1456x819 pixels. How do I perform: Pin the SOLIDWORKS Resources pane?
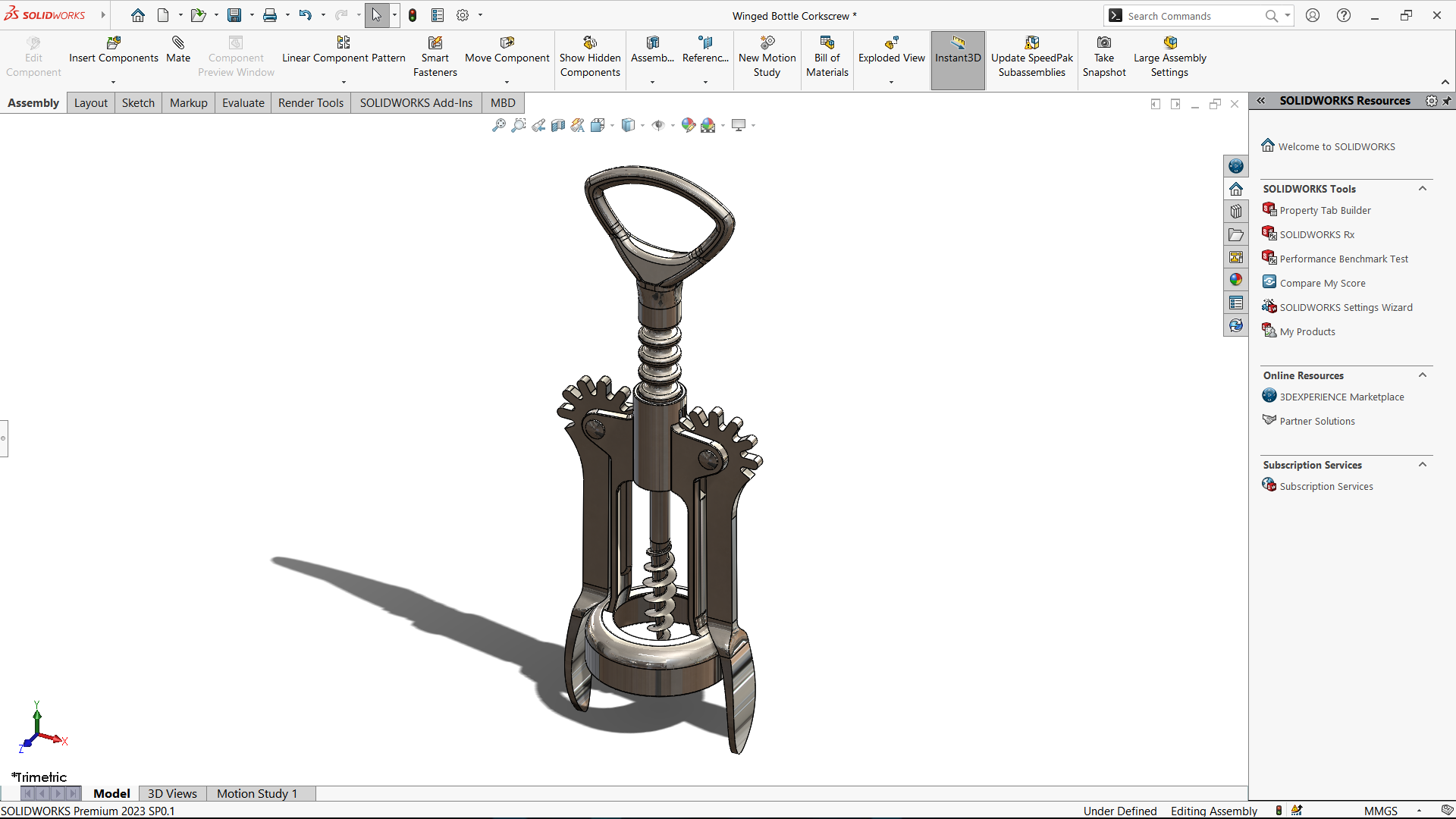point(1447,101)
